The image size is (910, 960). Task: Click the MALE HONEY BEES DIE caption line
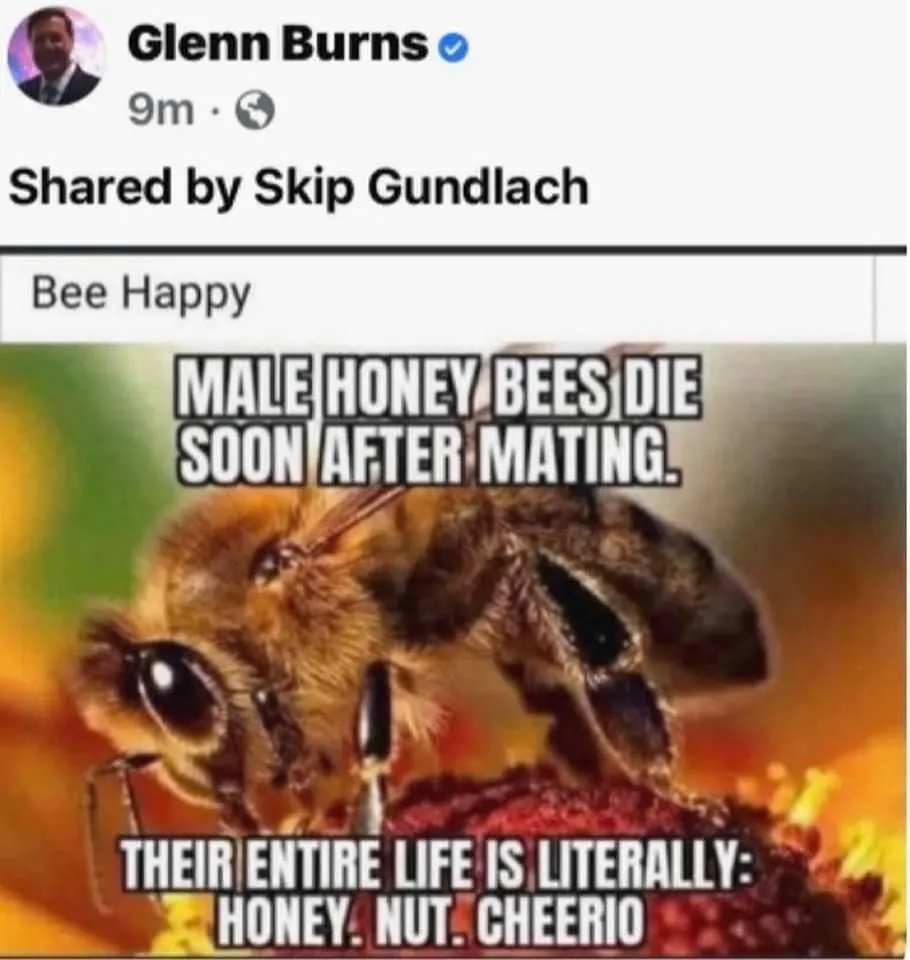[438, 390]
